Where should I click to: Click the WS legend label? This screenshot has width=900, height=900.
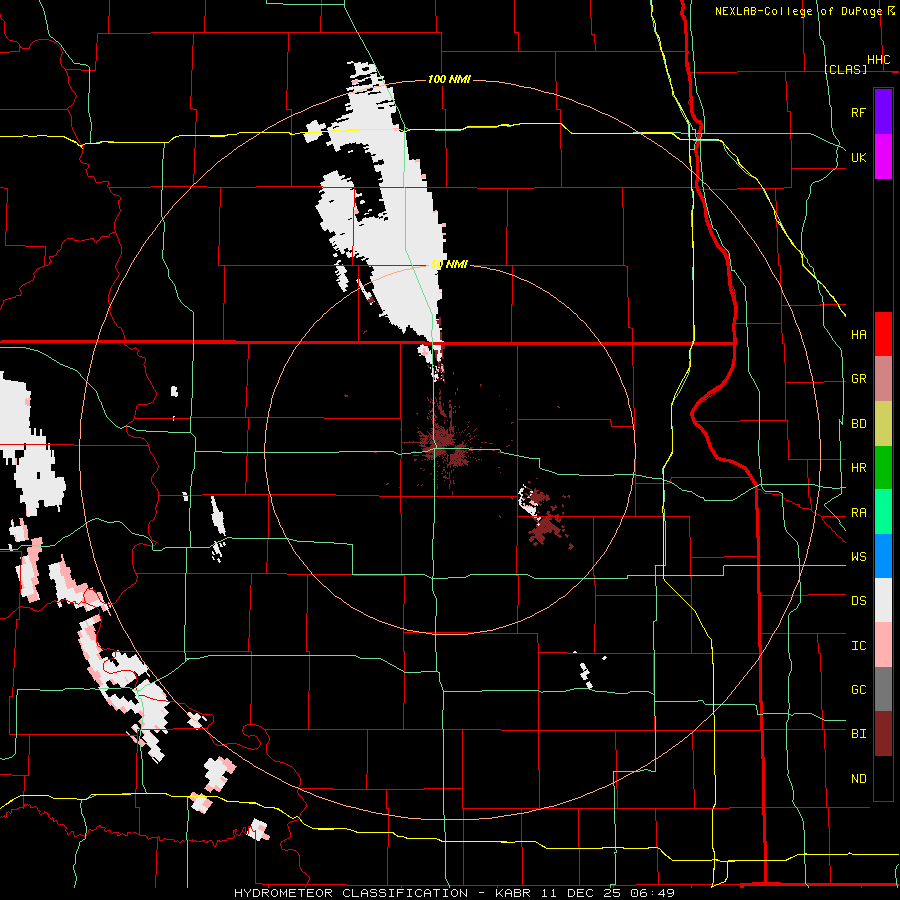click(859, 556)
